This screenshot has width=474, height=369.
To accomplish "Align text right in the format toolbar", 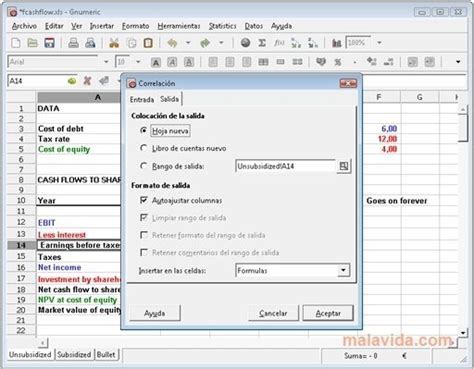I will [246, 62].
